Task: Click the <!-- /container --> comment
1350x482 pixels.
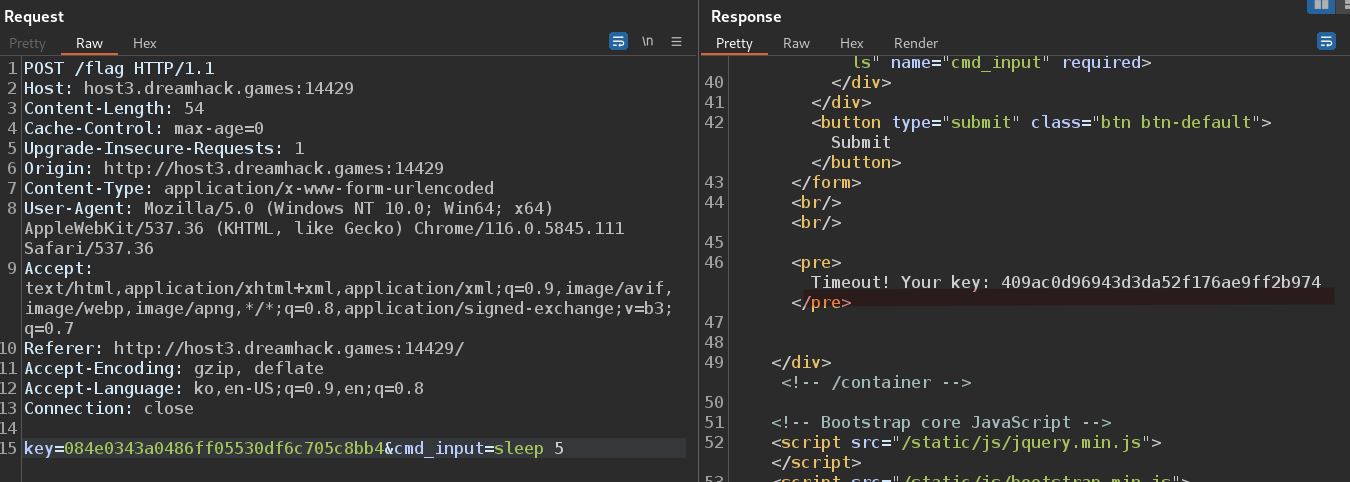Action: 876,382
